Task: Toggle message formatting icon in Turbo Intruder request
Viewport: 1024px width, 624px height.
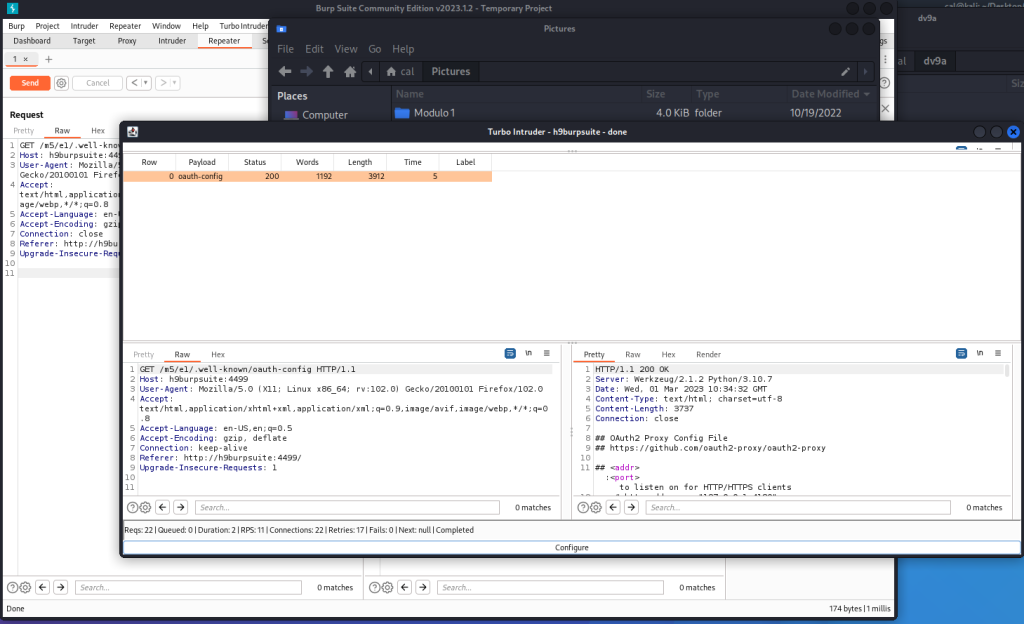Action: point(510,353)
